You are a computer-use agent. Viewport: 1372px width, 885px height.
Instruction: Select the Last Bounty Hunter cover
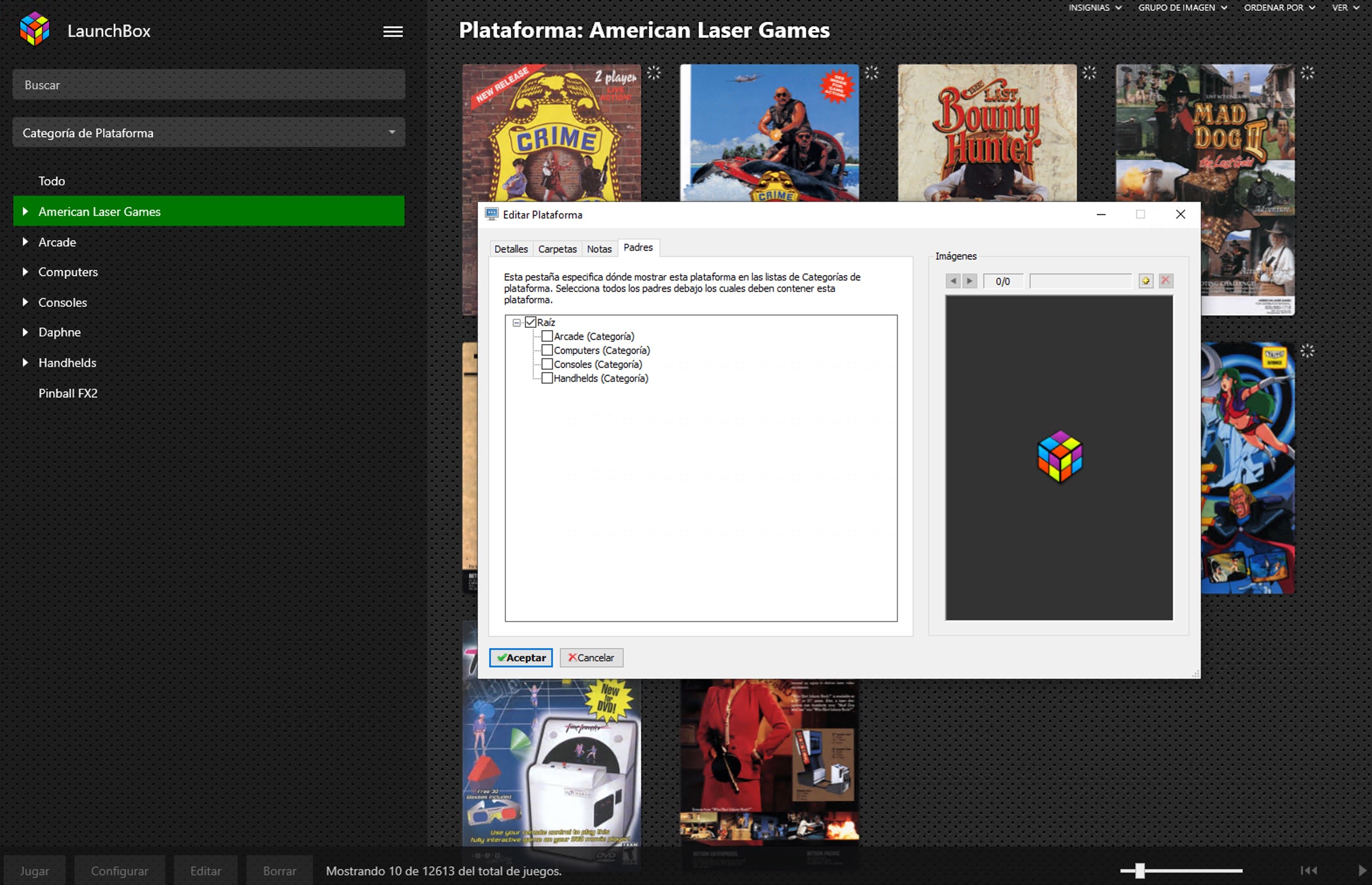click(x=987, y=133)
